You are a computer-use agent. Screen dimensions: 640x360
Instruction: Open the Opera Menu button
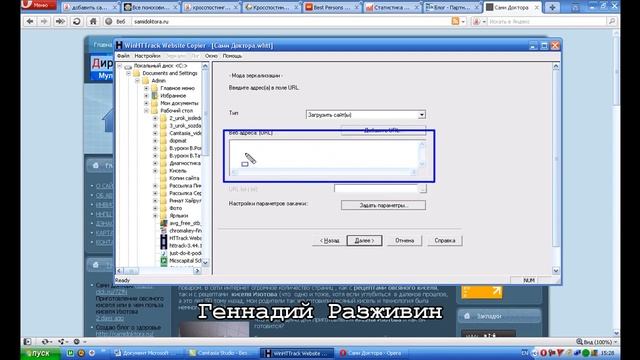click(39, 5)
